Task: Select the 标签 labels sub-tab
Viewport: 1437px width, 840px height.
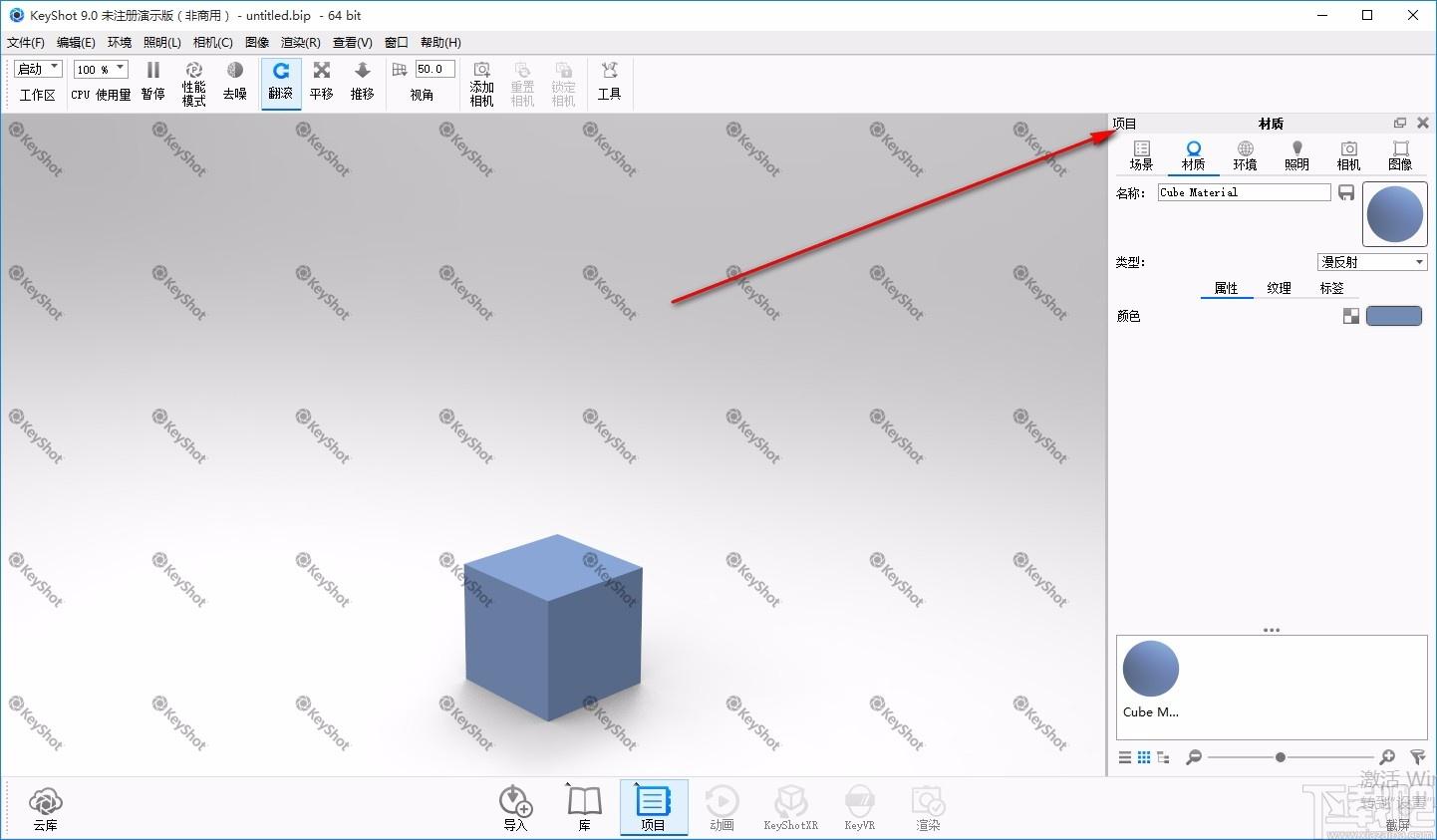Action: click(x=1332, y=288)
